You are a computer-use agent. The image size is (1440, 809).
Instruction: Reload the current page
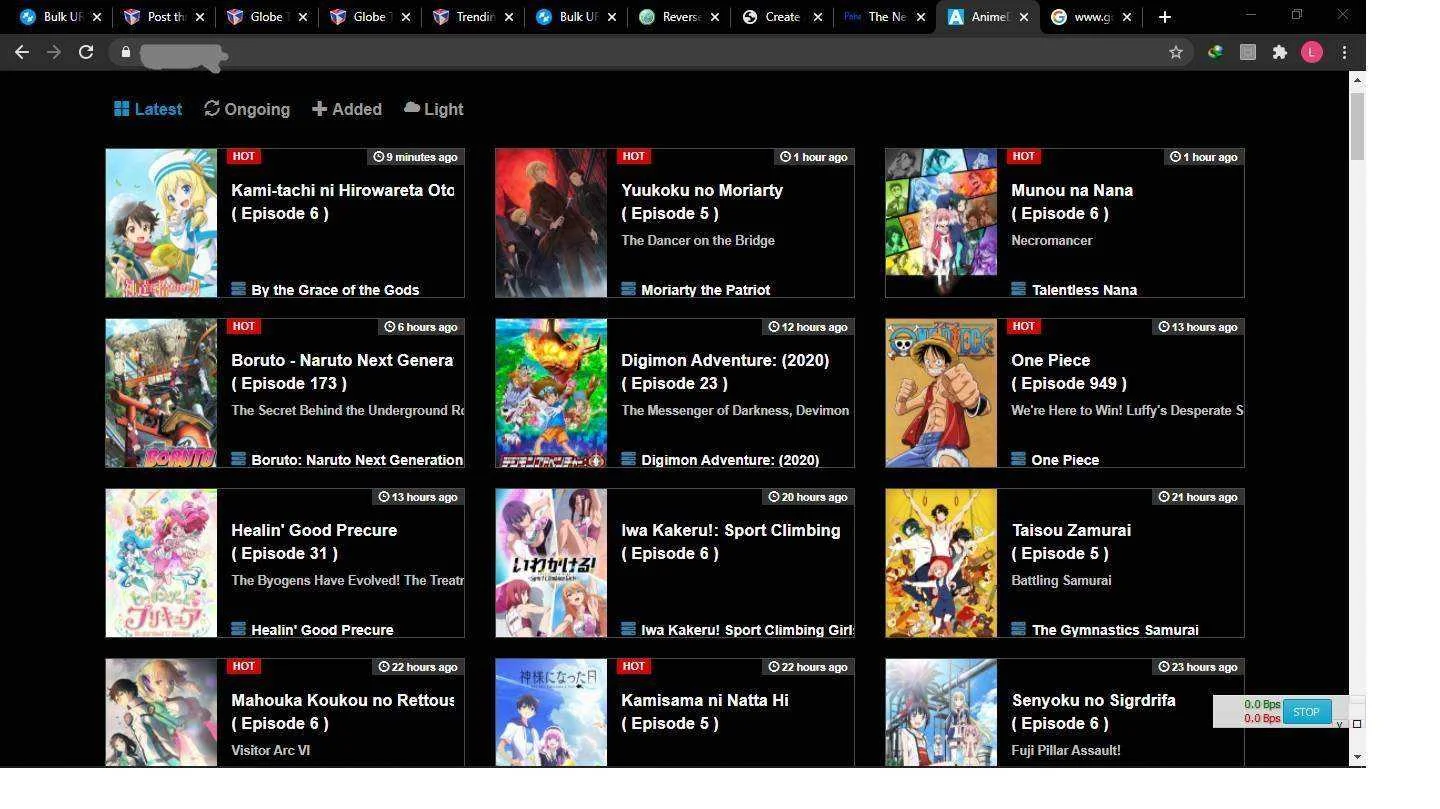86,52
